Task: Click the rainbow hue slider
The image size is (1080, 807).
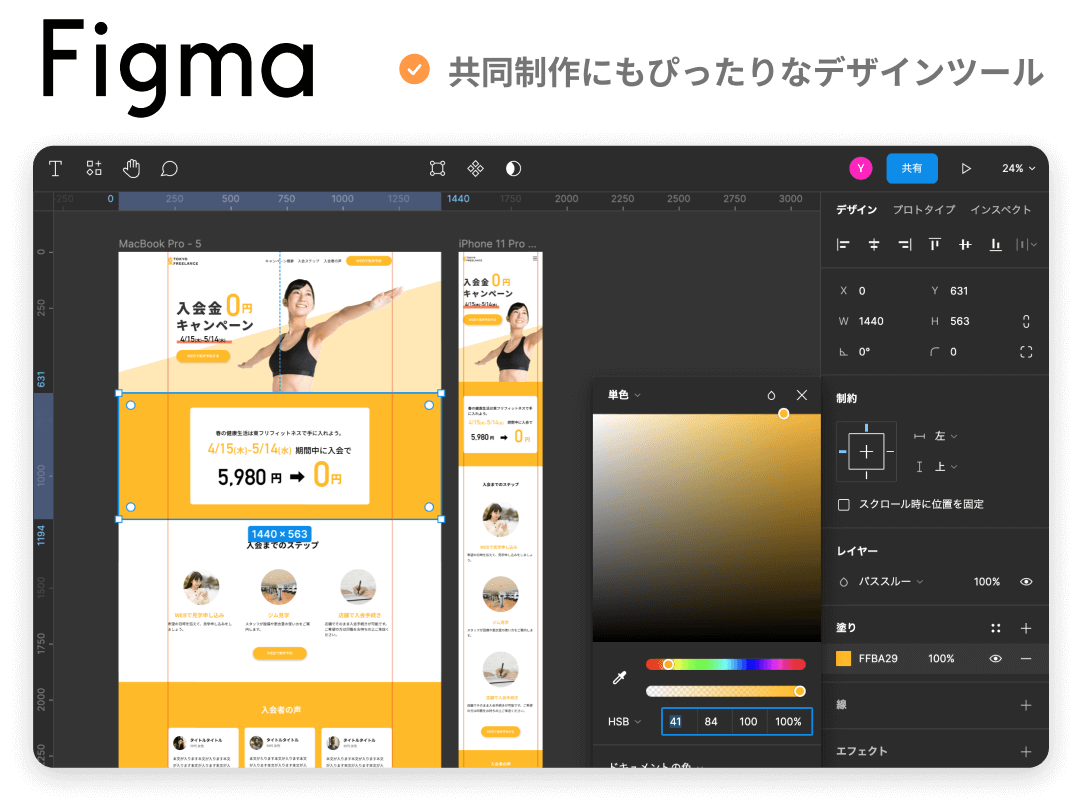Action: coord(725,664)
